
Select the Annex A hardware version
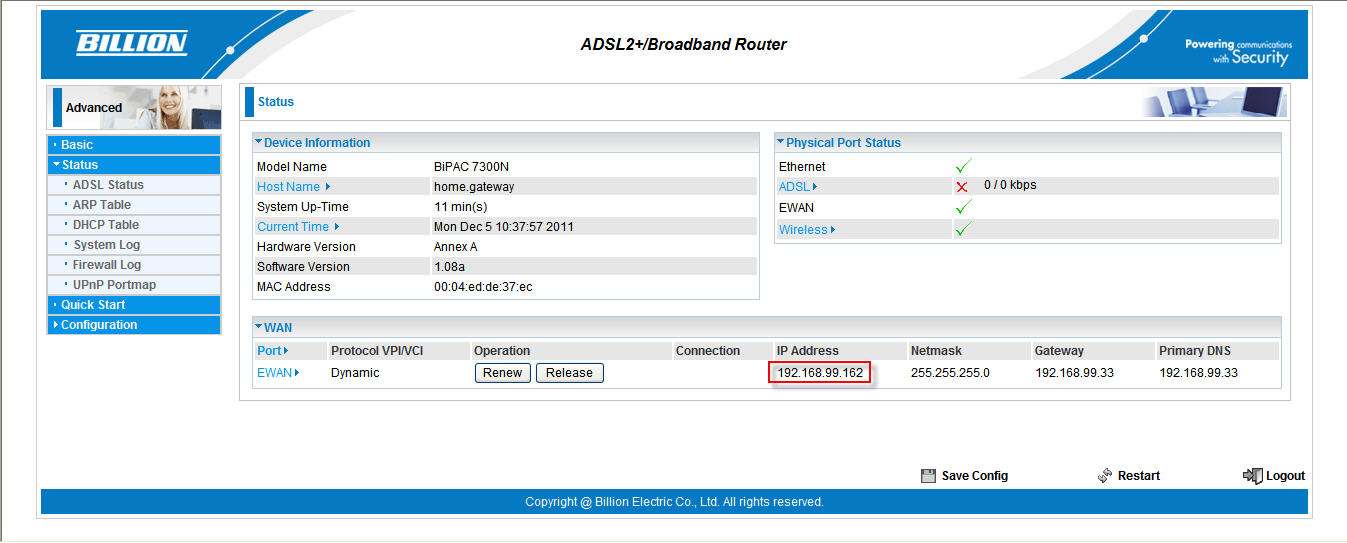pyautogui.click(x=455, y=247)
